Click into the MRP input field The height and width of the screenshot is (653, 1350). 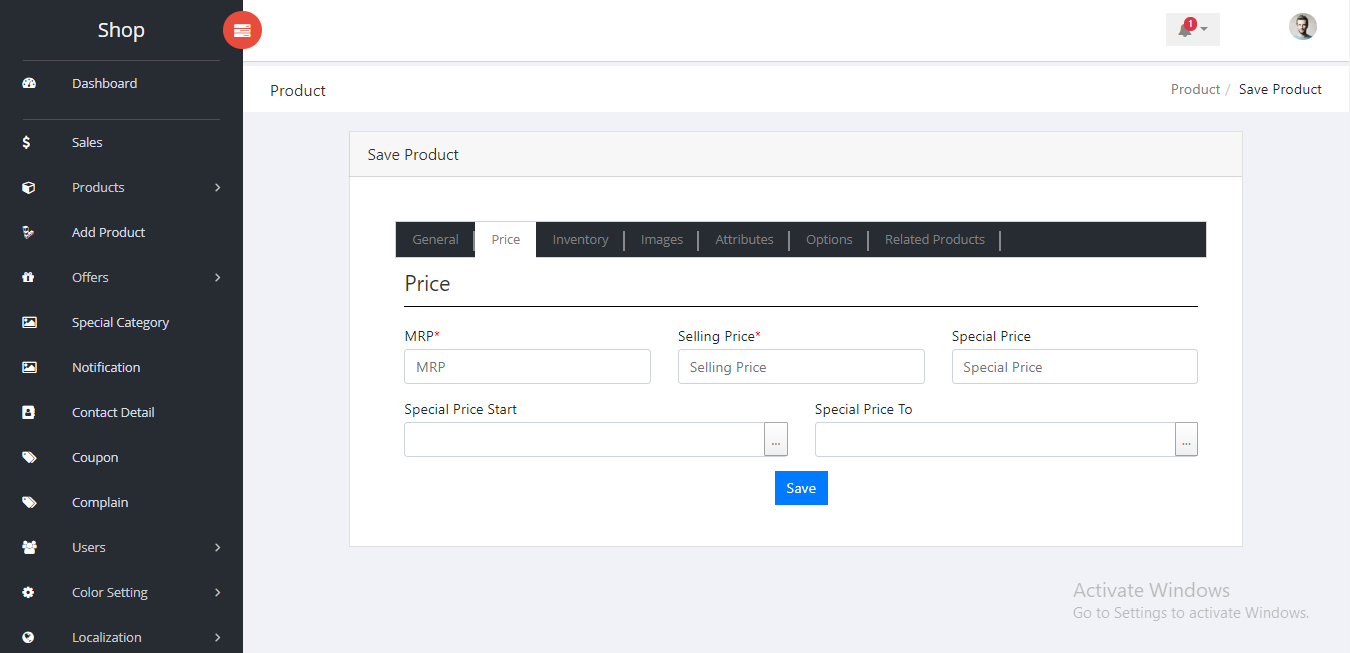pyautogui.click(x=527, y=367)
